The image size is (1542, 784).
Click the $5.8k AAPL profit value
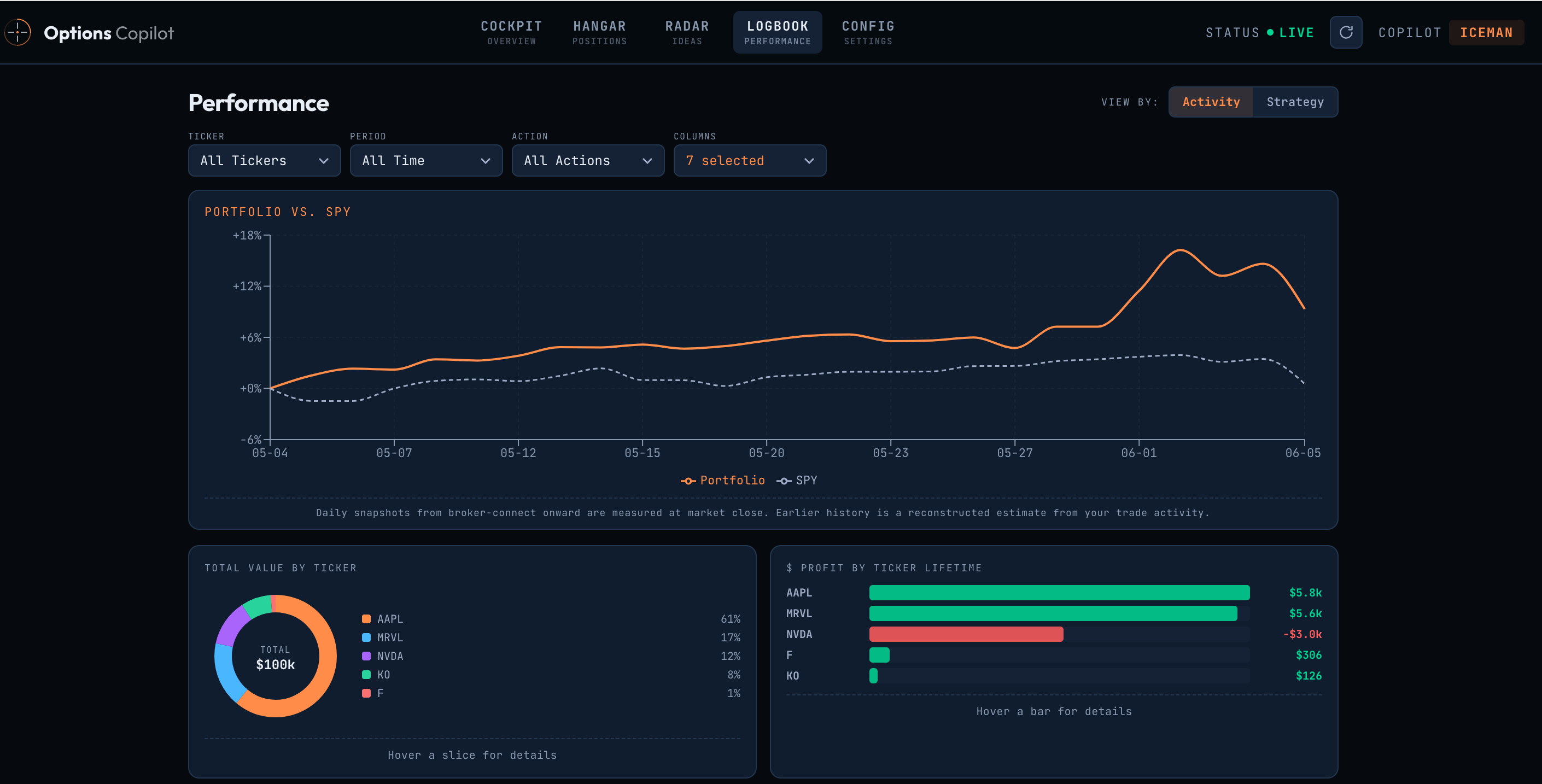pyautogui.click(x=1305, y=593)
